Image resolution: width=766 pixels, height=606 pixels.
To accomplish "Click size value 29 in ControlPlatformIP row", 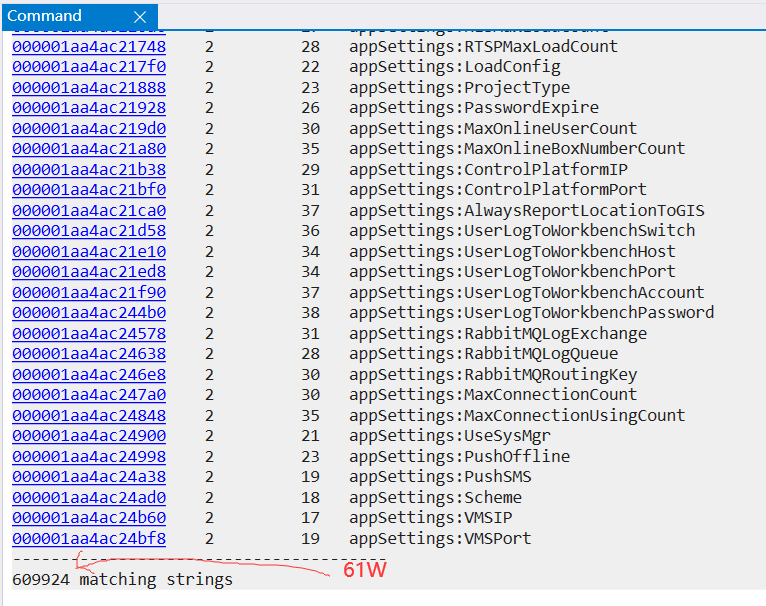I will click(x=311, y=170).
